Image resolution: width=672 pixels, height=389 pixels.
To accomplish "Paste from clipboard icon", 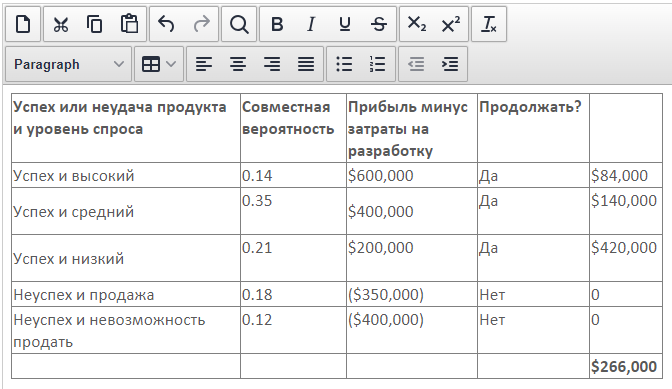I will click(129, 24).
